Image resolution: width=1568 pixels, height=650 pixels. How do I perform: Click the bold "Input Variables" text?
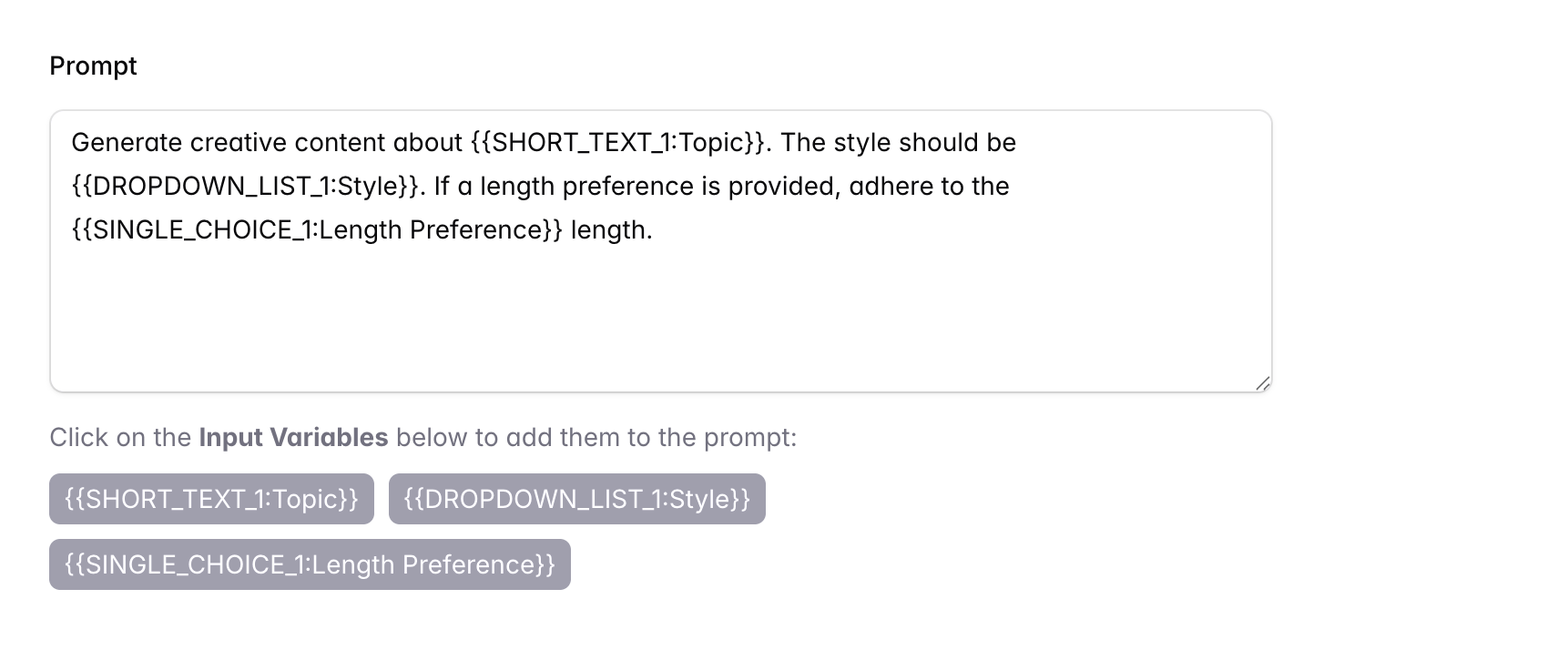293,437
